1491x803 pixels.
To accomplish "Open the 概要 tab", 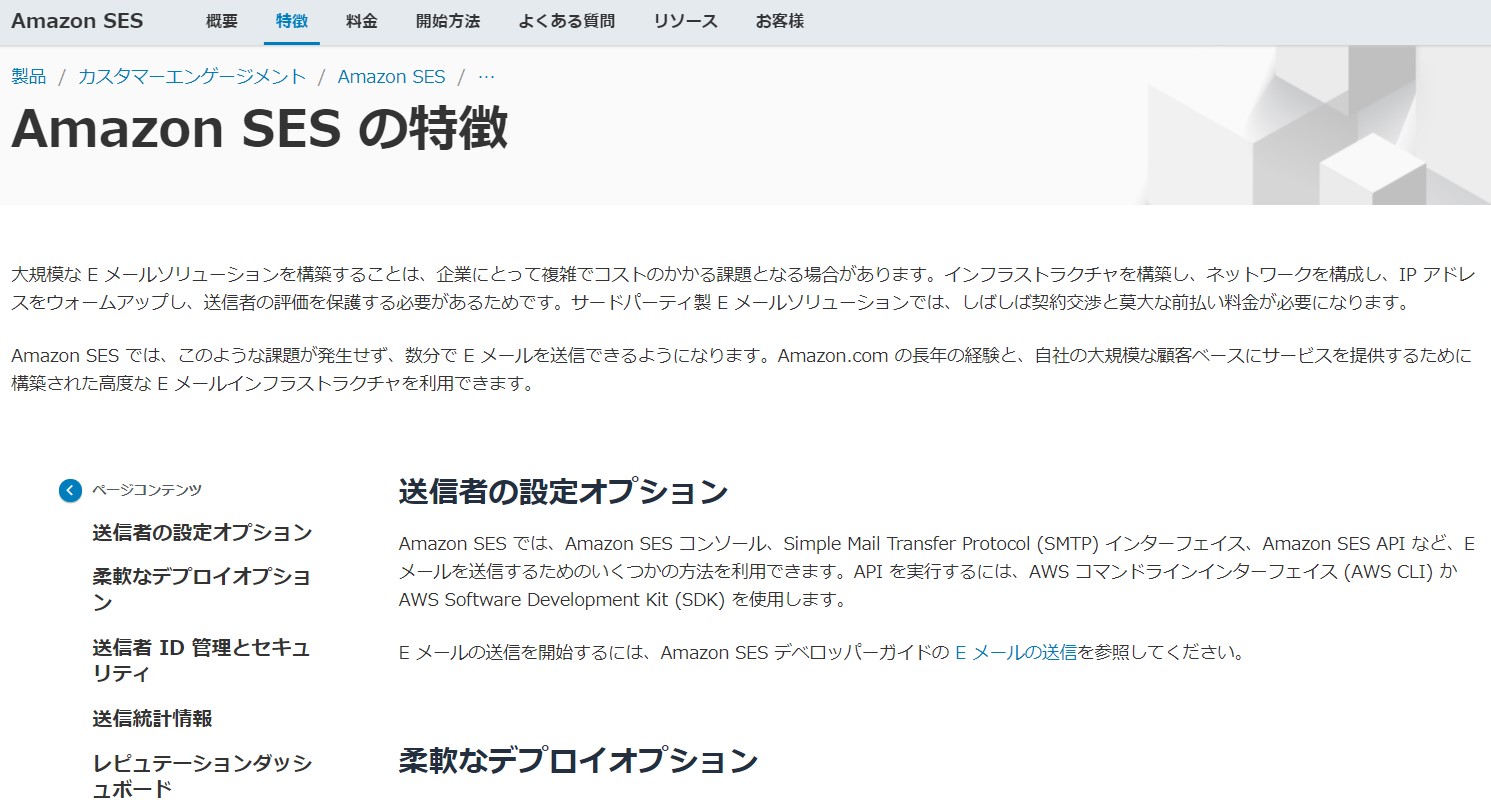I will 221,21.
